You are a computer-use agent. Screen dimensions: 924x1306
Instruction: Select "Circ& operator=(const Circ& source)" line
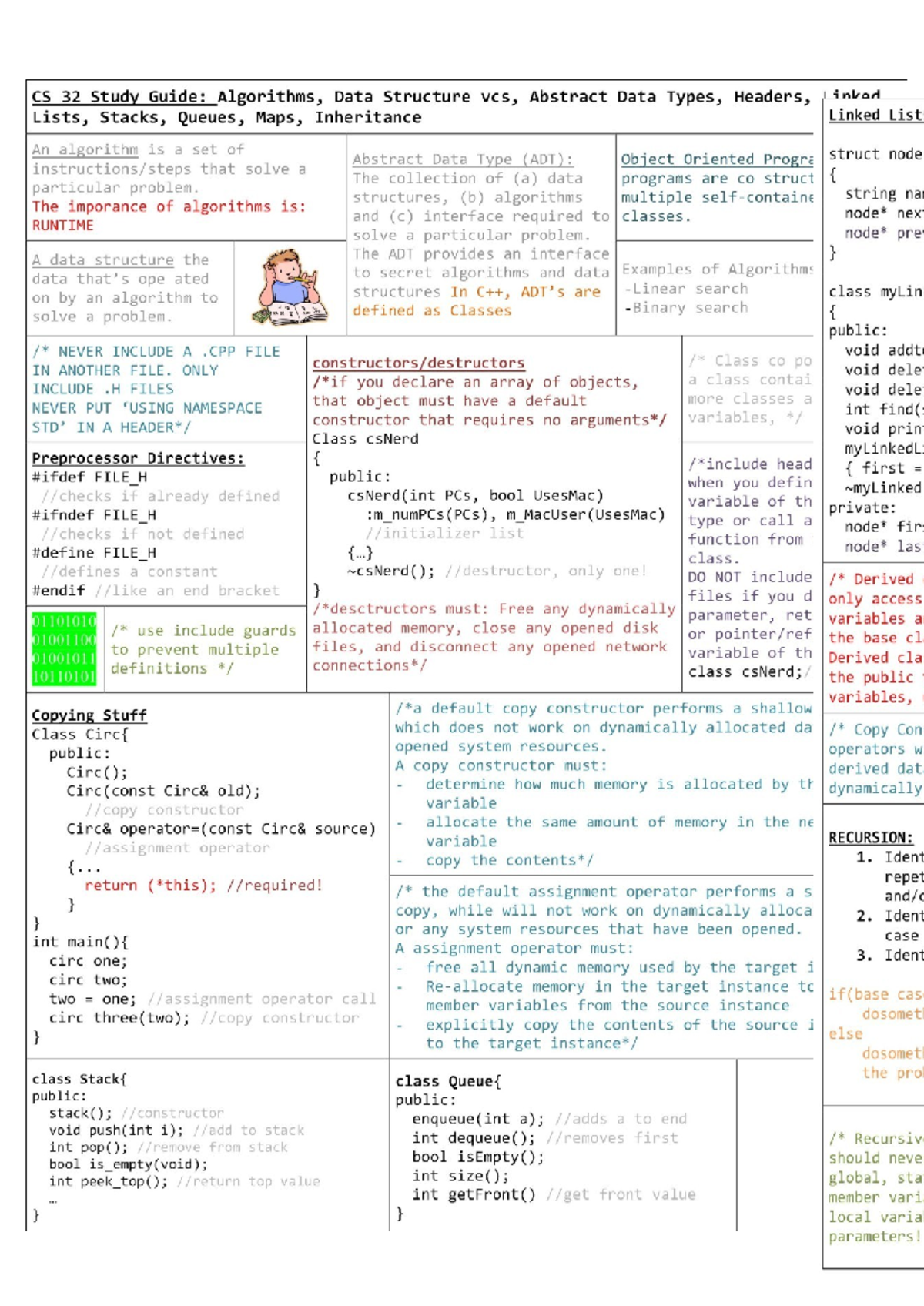(221, 829)
